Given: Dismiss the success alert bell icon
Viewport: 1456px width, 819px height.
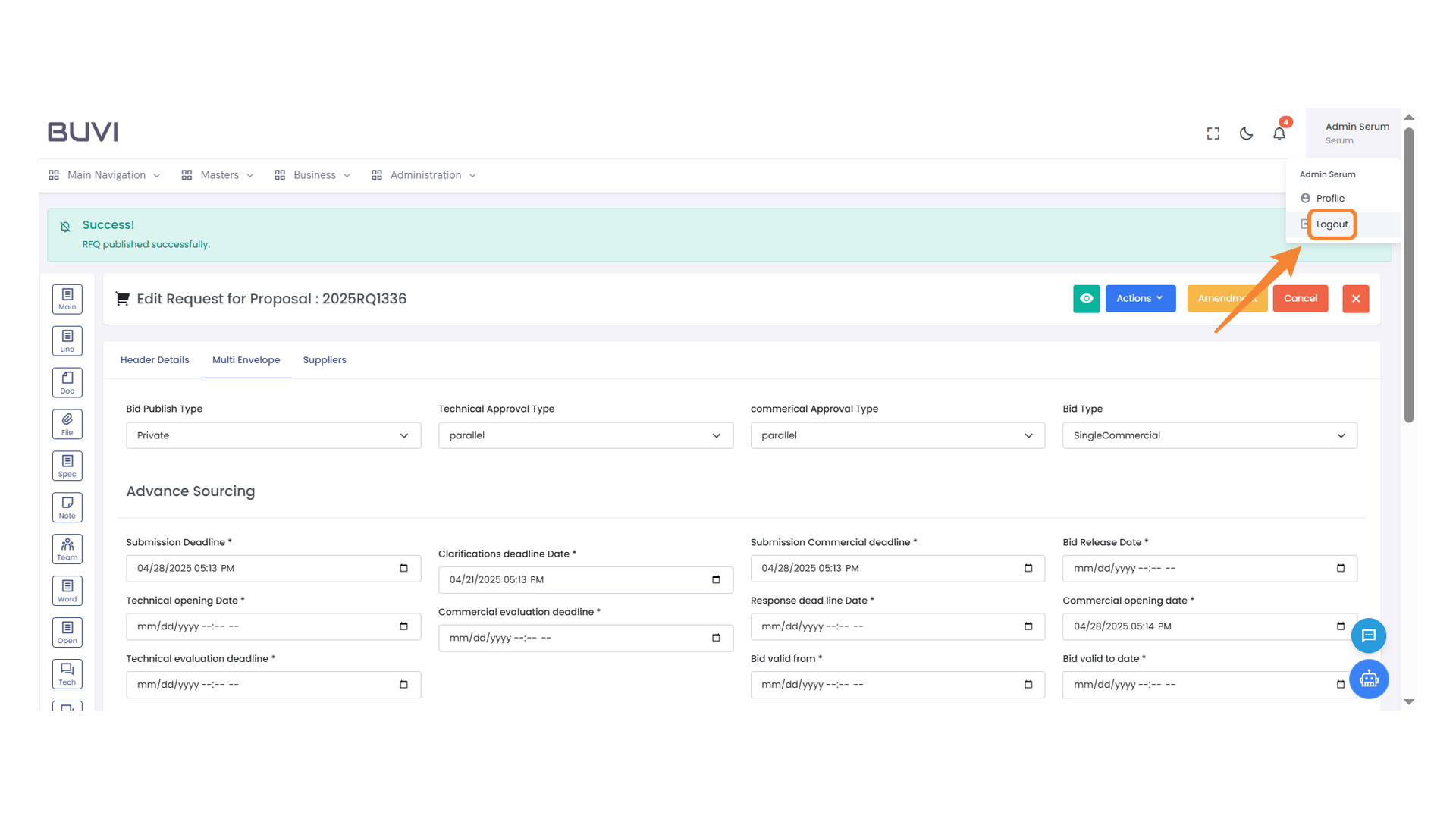Looking at the screenshot, I should coord(65,227).
